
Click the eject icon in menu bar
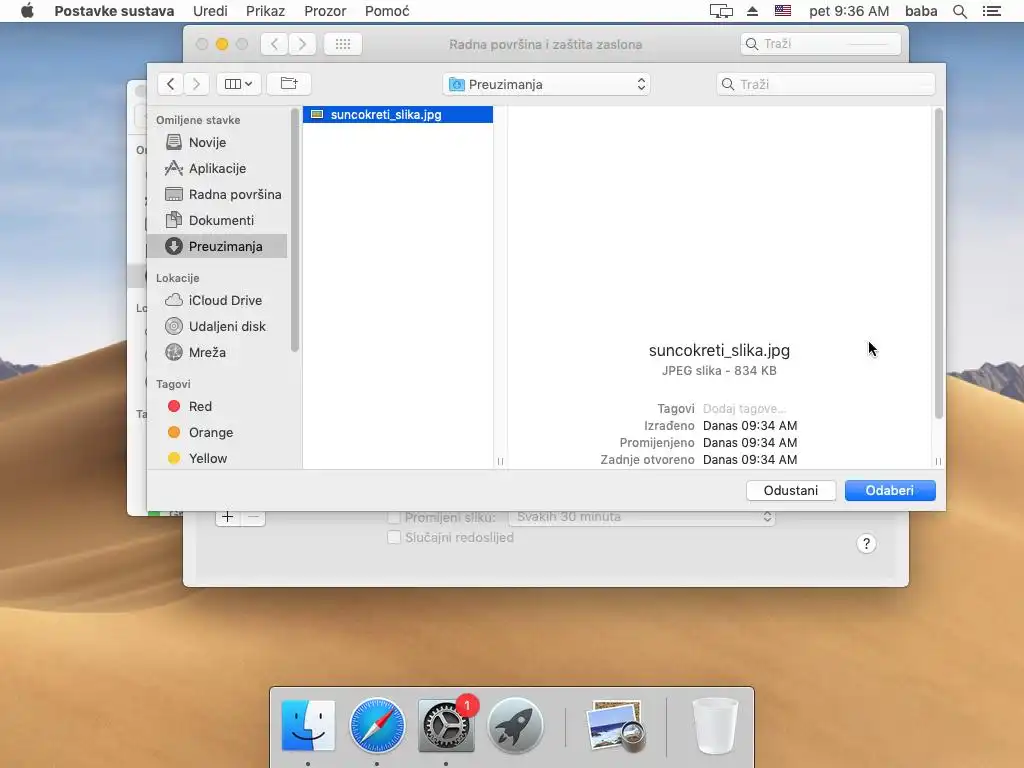(x=752, y=11)
